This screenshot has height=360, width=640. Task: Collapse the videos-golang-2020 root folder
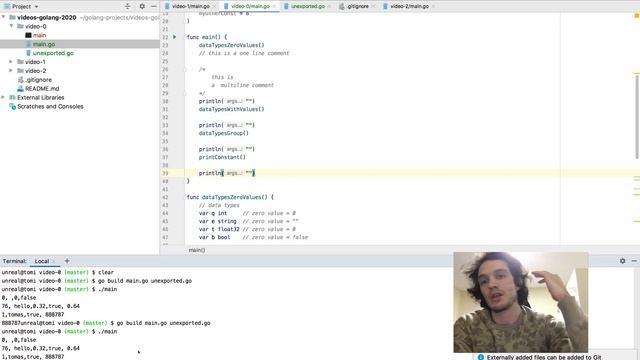tap(4, 17)
